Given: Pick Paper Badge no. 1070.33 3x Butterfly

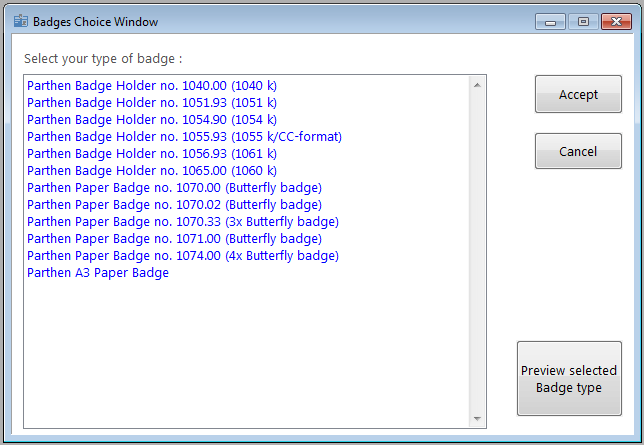Looking at the screenshot, I should (183, 222).
